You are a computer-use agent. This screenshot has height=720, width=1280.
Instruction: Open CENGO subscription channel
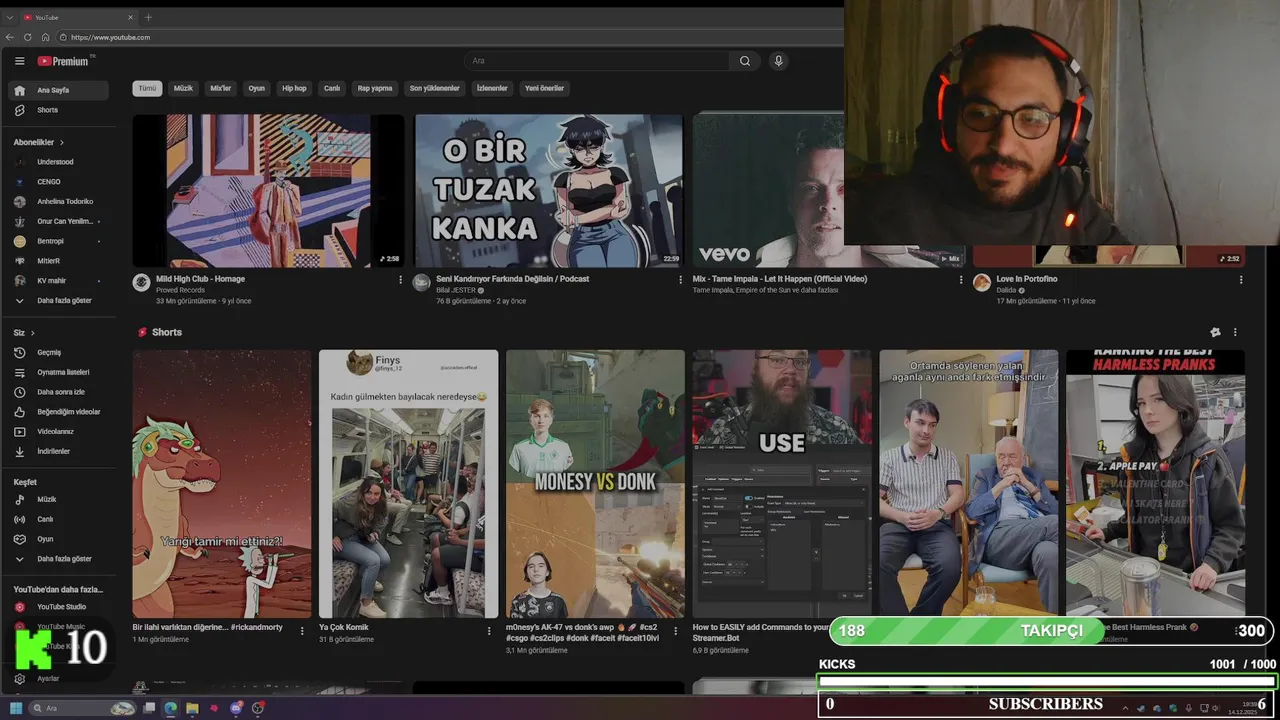pyautogui.click(x=58, y=182)
